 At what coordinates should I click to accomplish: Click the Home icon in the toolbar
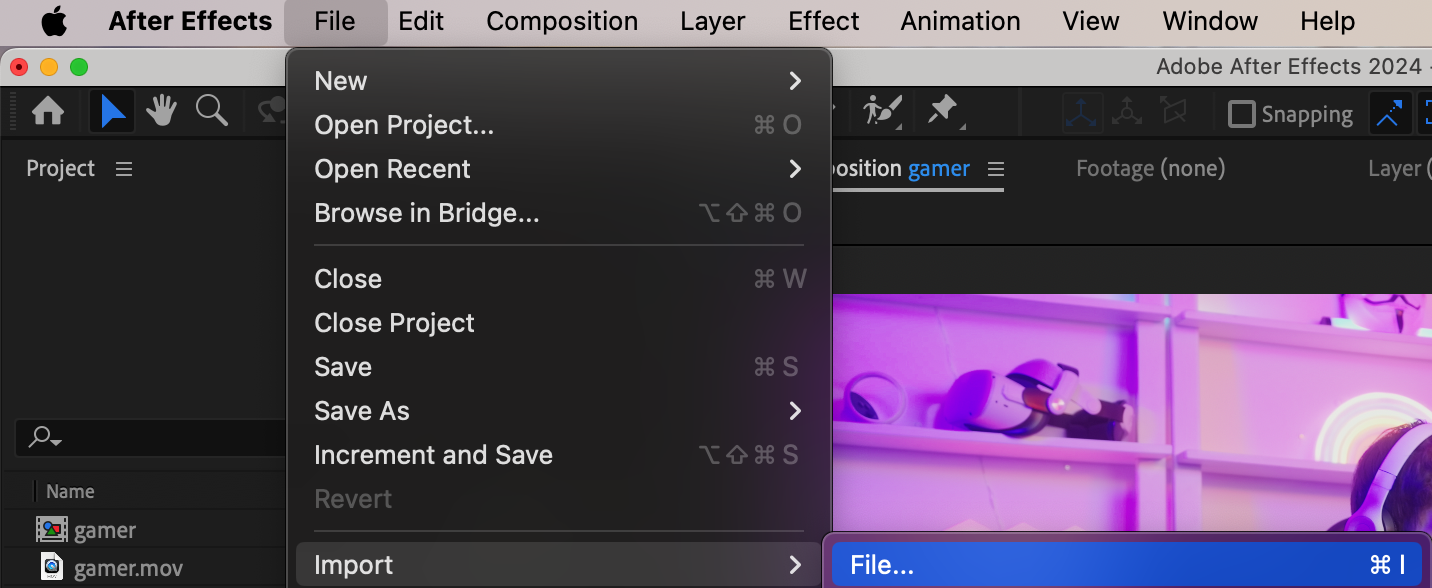click(x=48, y=111)
